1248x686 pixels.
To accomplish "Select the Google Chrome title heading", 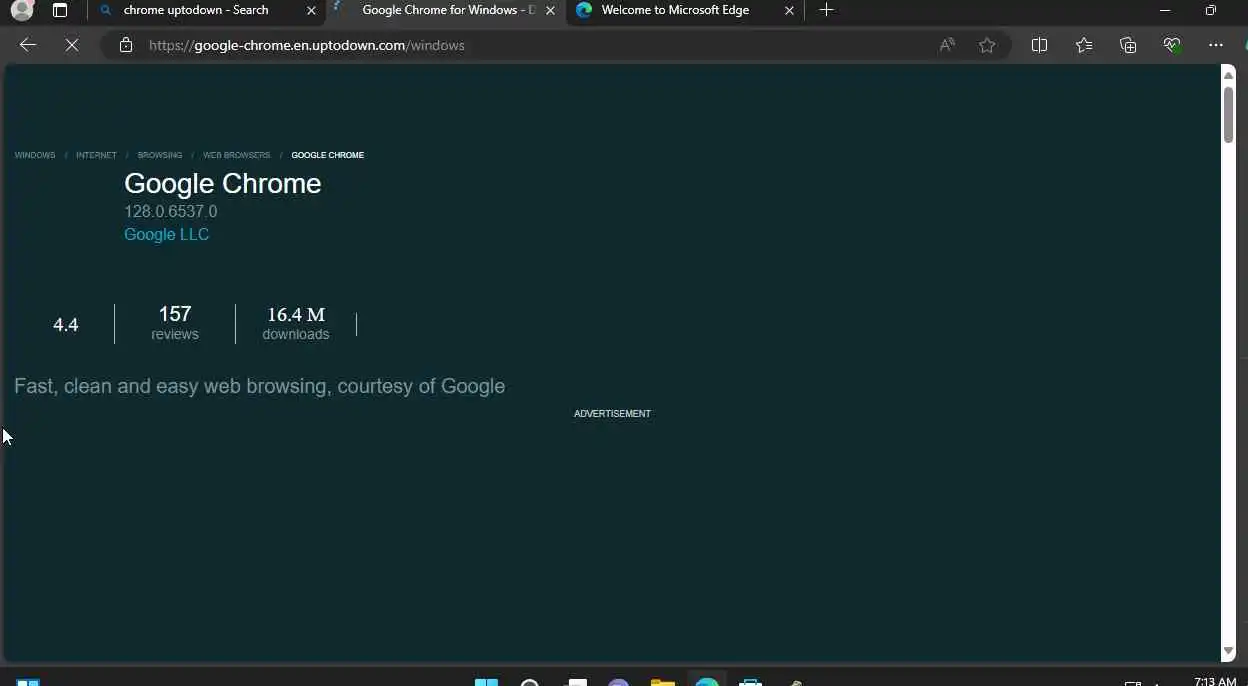I will click(223, 183).
